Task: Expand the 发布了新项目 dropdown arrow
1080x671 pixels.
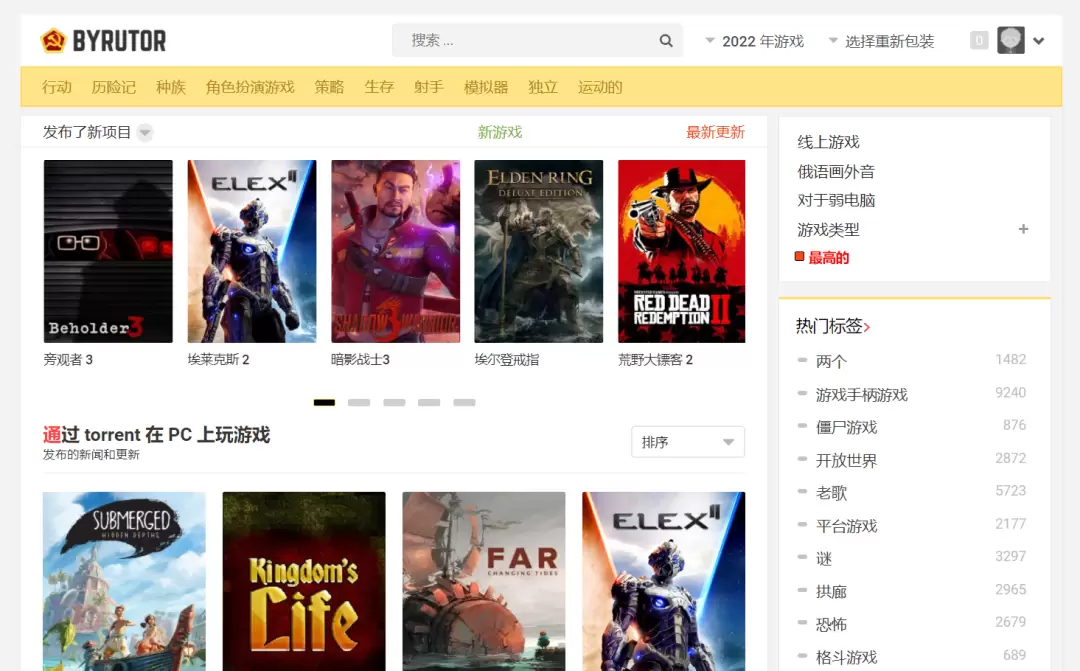Action: click(145, 132)
